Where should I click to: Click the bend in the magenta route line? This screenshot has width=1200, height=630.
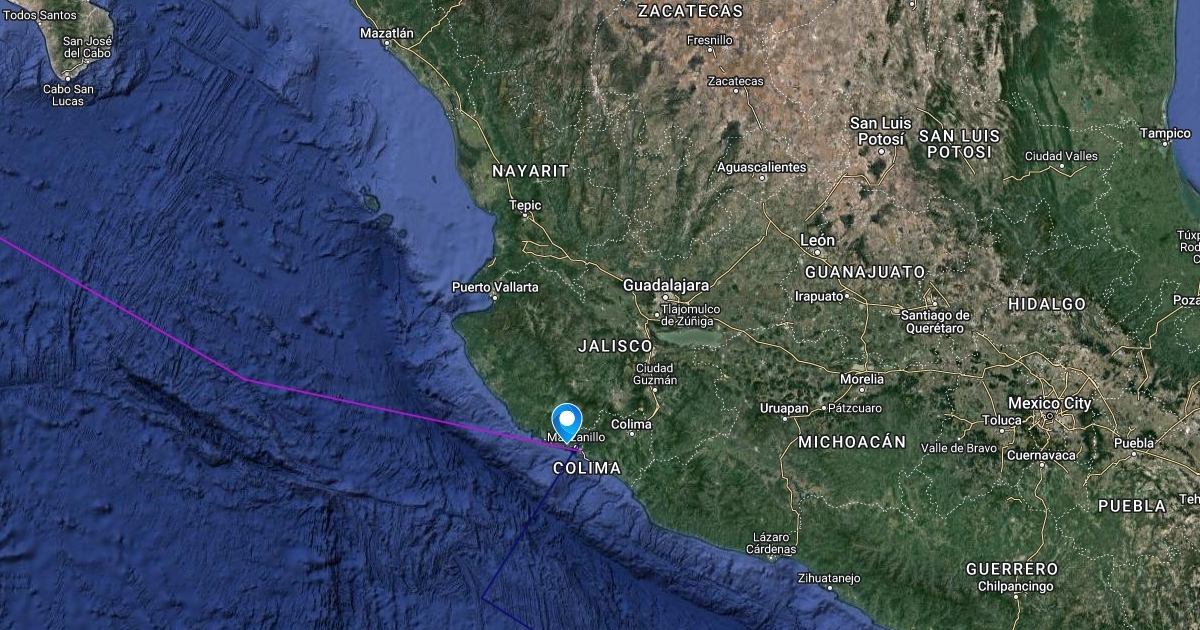(246, 379)
